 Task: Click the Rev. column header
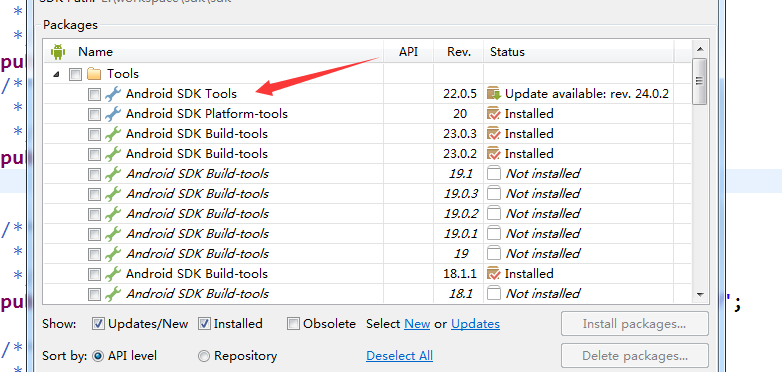[459, 52]
